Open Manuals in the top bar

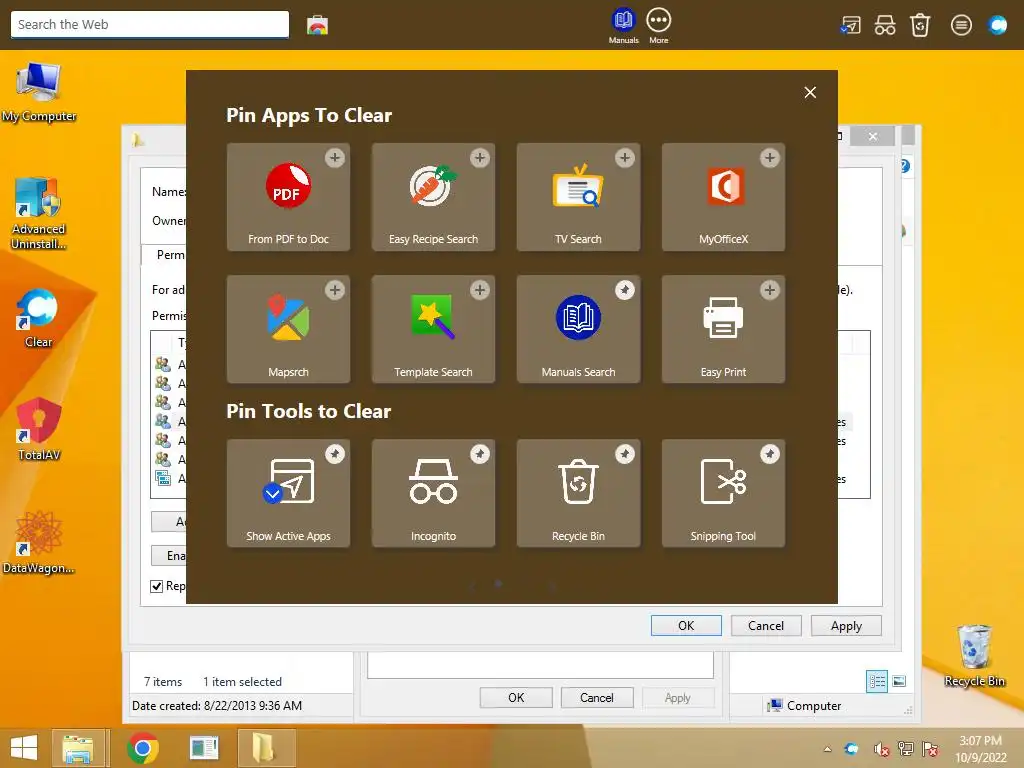tap(624, 26)
